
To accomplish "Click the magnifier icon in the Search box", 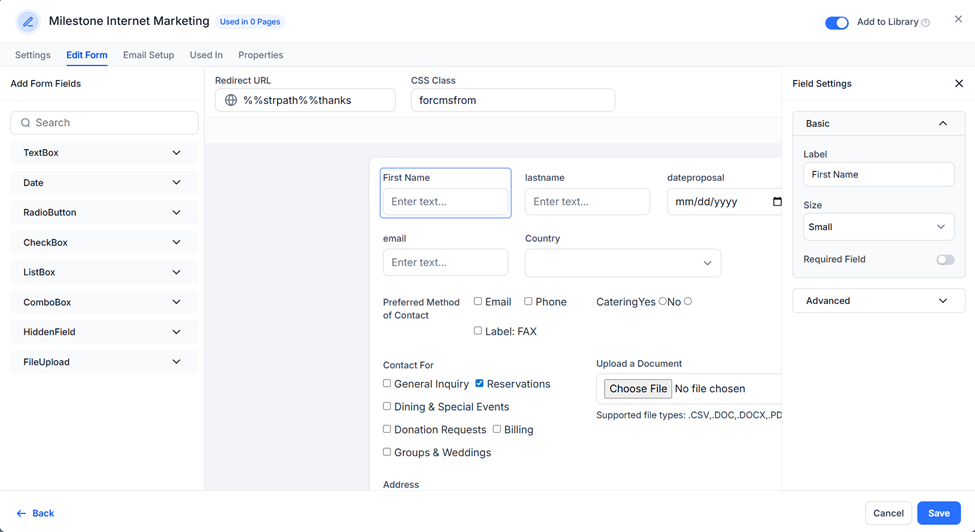I will [25, 123].
